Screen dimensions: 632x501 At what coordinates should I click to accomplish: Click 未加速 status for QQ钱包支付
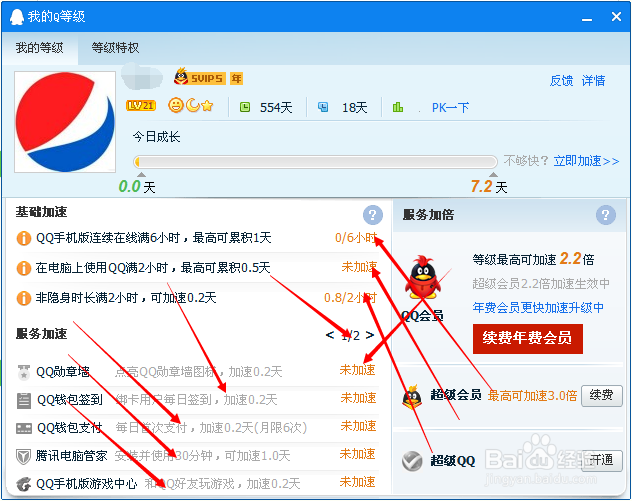tap(358, 426)
